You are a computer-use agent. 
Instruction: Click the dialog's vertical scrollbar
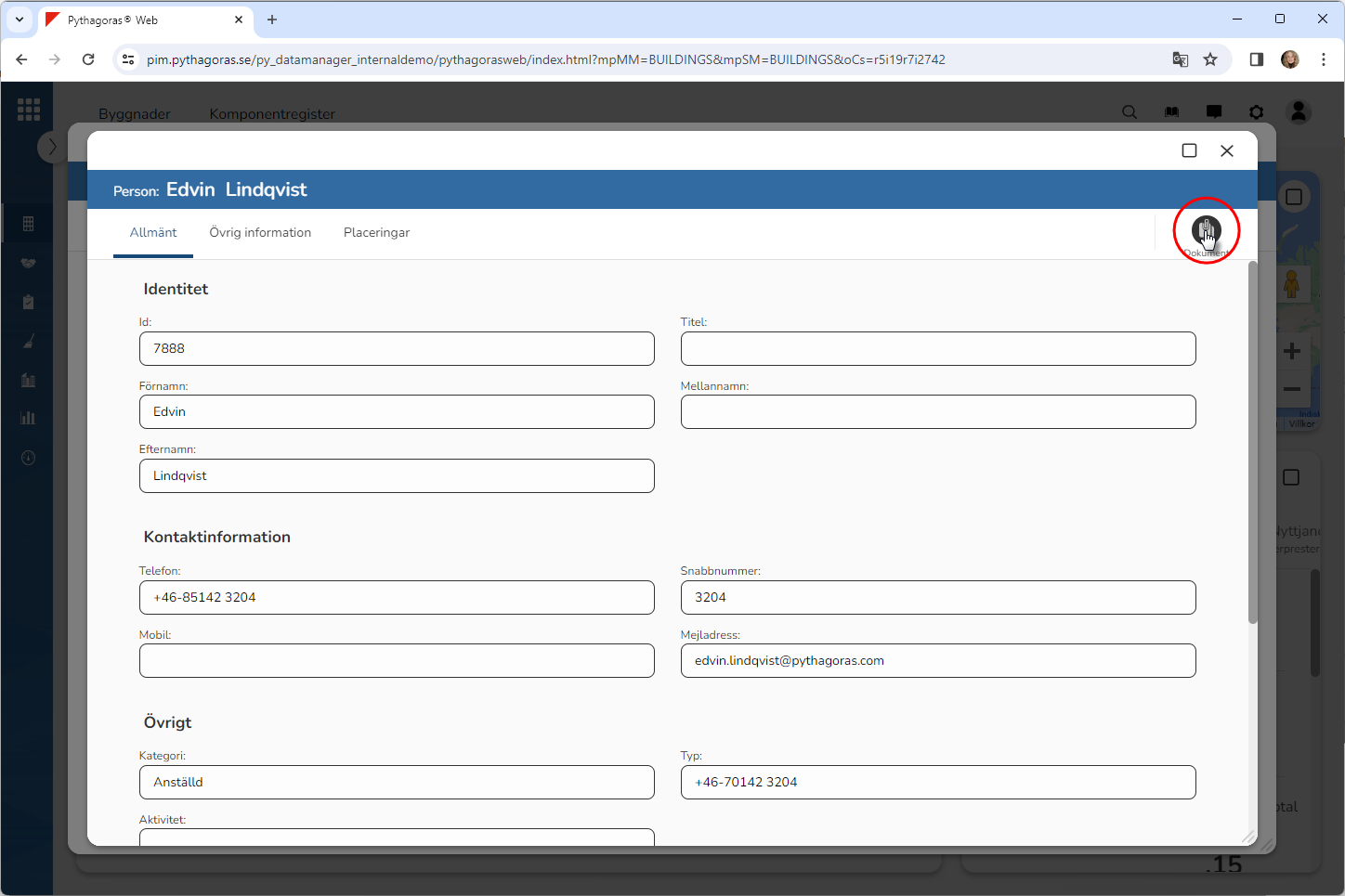1252,446
